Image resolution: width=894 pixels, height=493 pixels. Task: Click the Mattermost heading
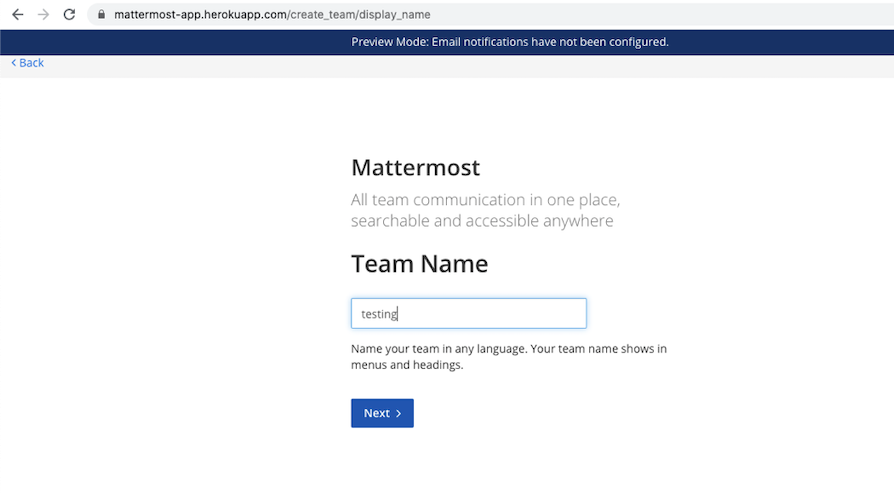click(x=416, y=168)
